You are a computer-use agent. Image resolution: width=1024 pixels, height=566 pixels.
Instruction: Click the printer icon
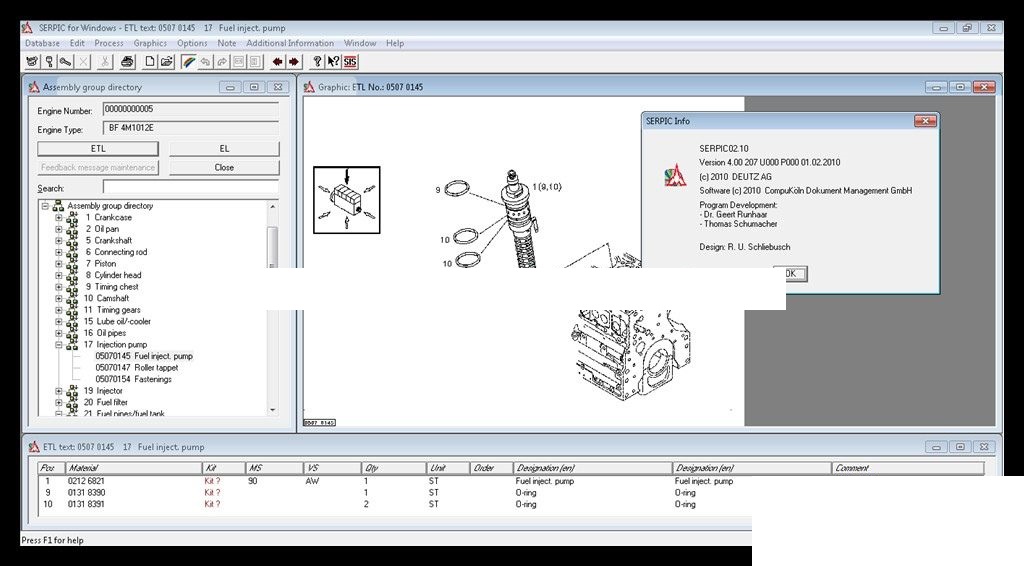tap(127, 61)
